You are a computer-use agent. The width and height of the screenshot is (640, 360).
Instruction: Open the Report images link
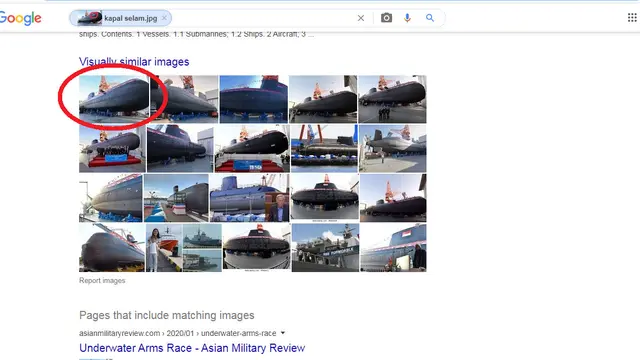coord(102,280)
